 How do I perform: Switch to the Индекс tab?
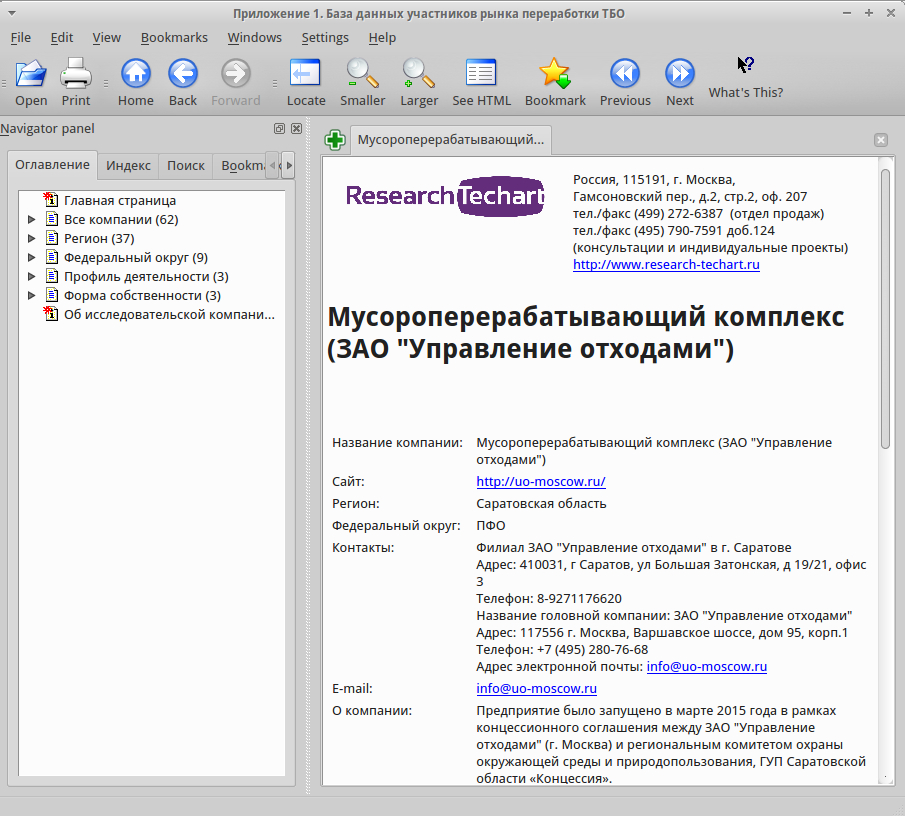pos(128,166)
